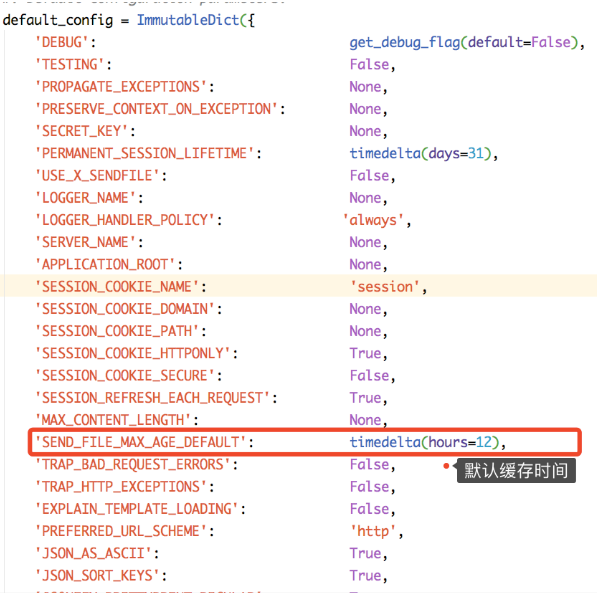Click the 'SESSION_COOKIE_SECURE' key

point(125,376)
